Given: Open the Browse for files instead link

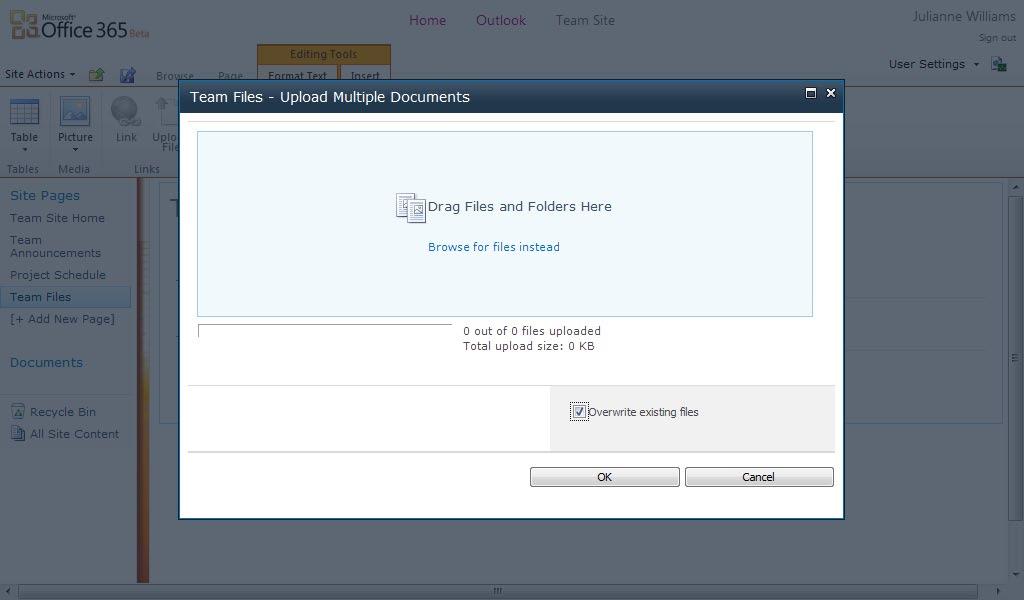Looking at the screenshot, I should (x=494, y=247).
